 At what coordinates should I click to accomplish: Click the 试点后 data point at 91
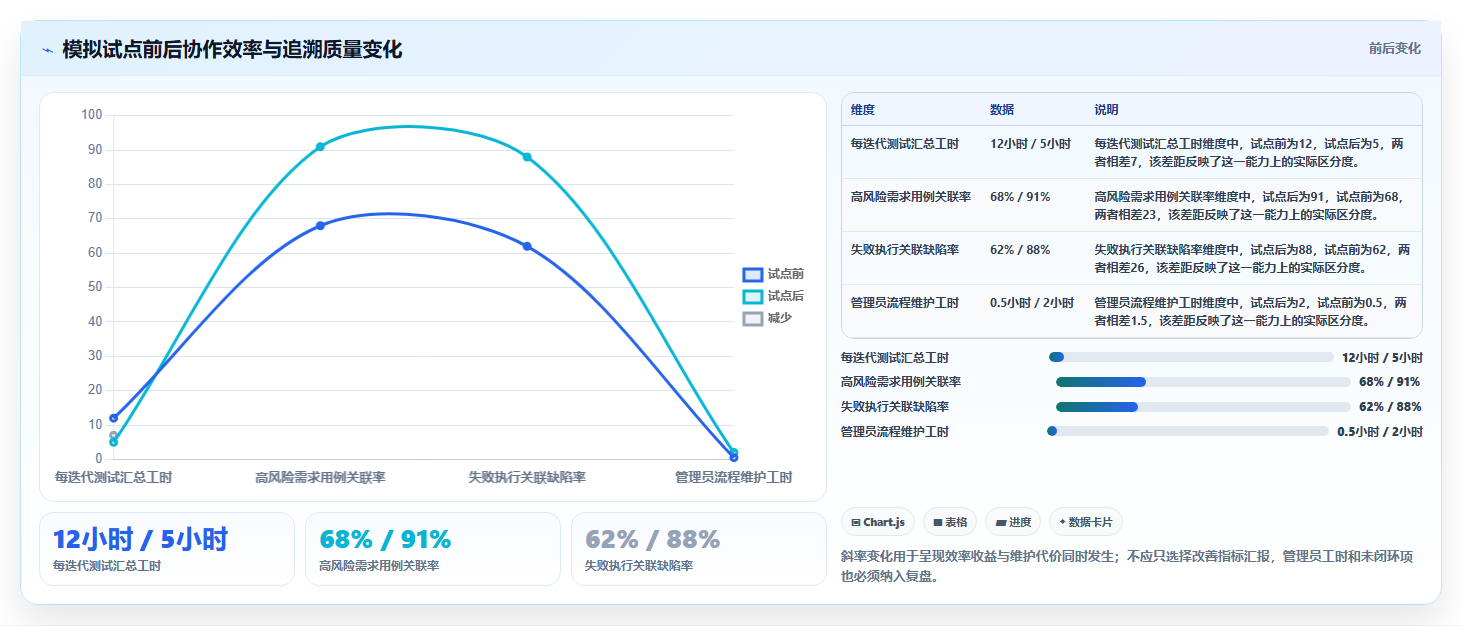point(320,147)
